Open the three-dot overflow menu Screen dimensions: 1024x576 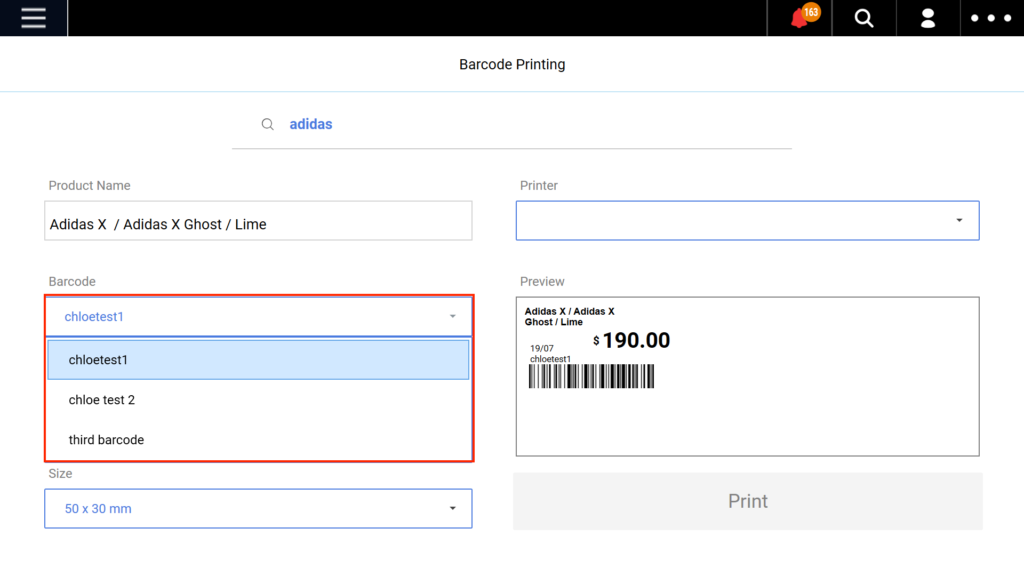pos(991,17)
